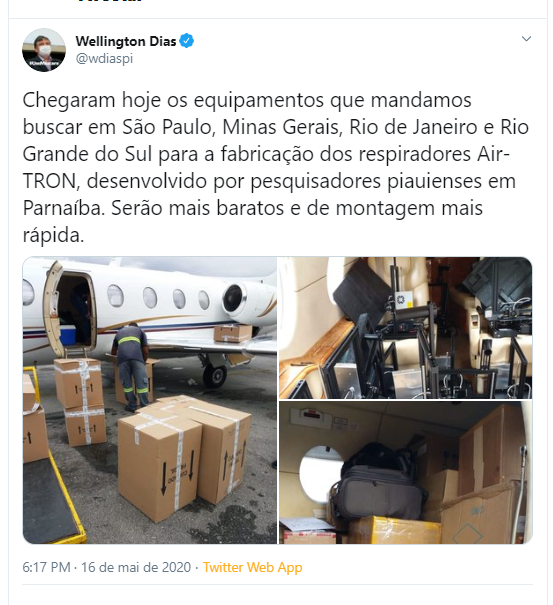Image resolution: width=553 pixels, height=605 pixels.
Task: Expand the tweet options chevron
Action: (x=526, y=39)
